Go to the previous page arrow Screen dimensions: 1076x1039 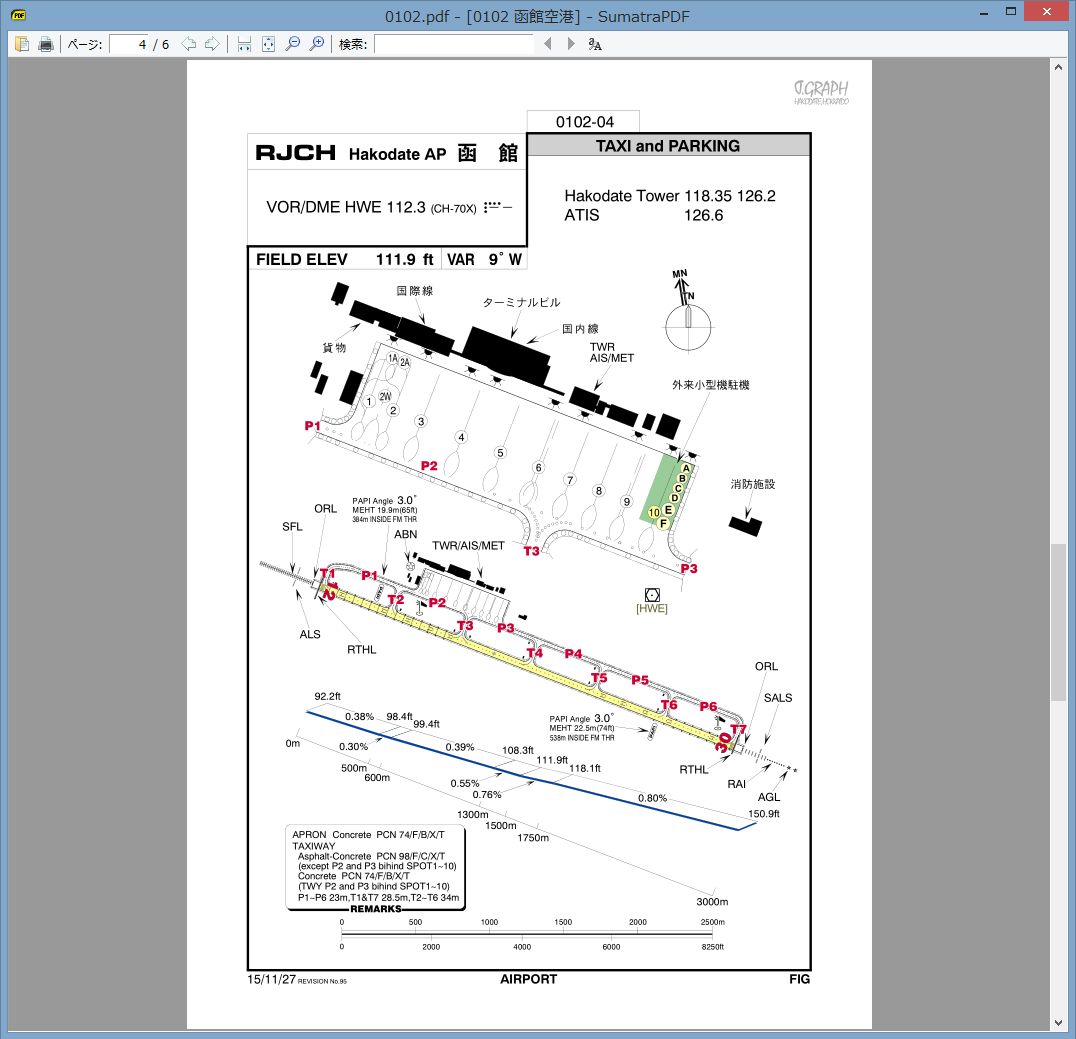[x=188, y=44]
